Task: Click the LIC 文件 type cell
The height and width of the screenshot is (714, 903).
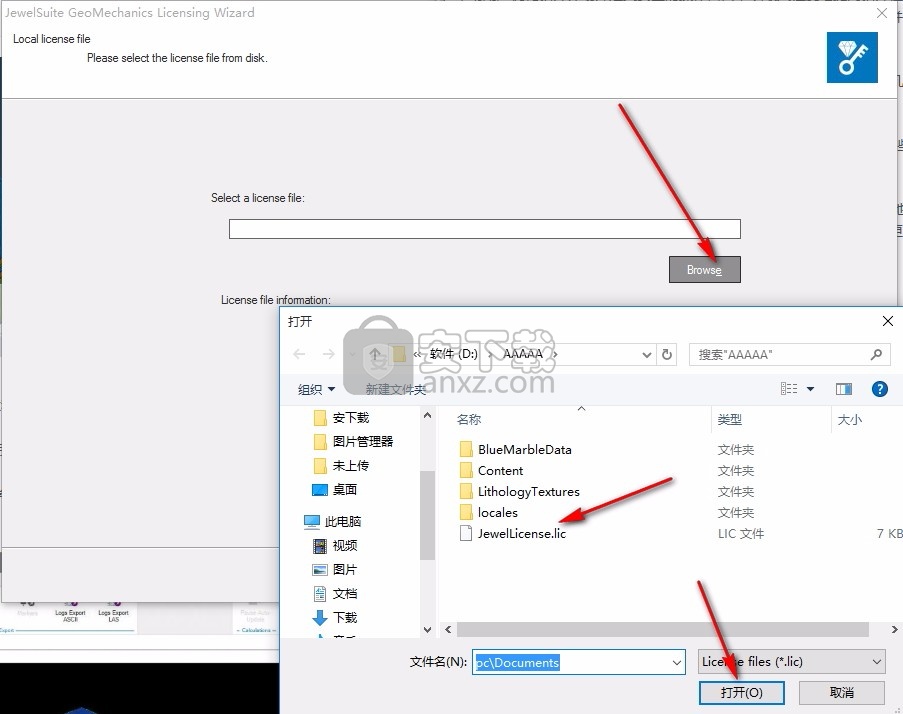Action: coord(741,534)
